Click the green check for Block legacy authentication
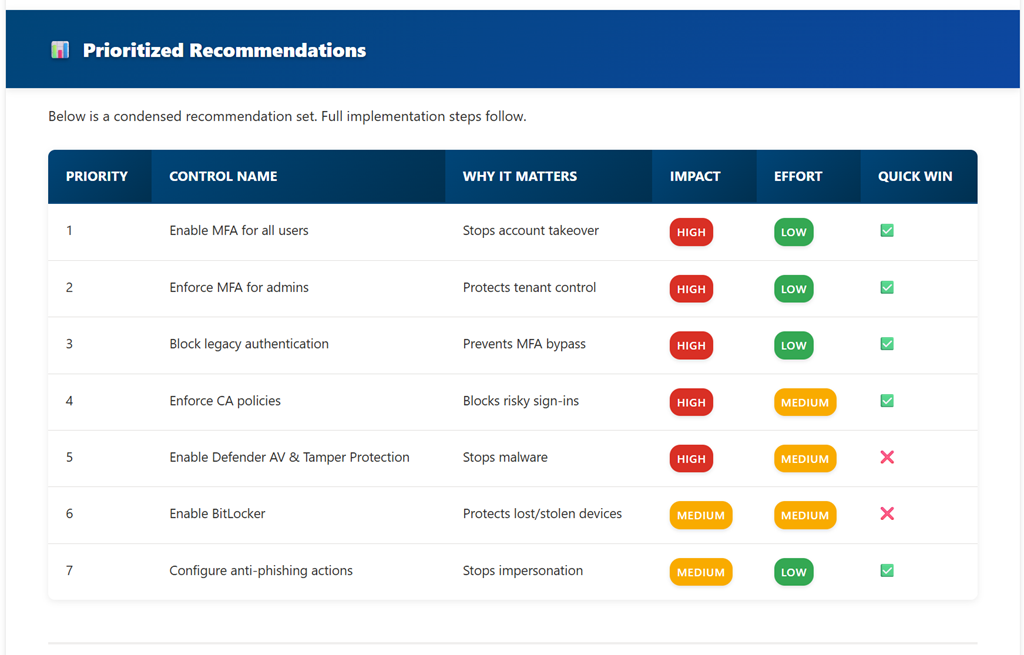 coord(887,344)
